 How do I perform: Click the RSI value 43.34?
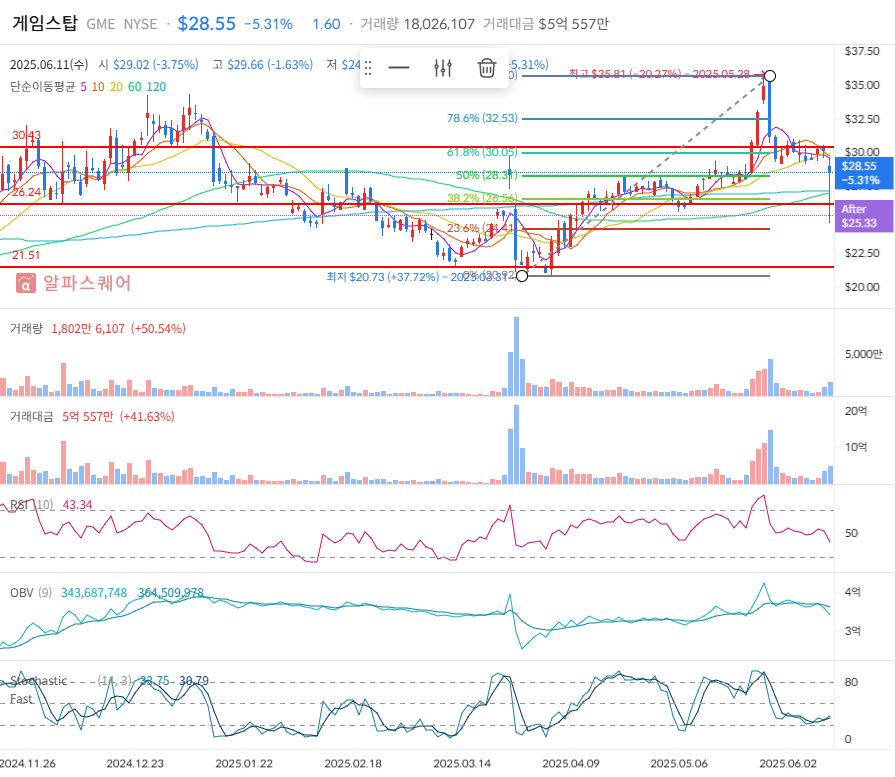click(x=77, y=505)
